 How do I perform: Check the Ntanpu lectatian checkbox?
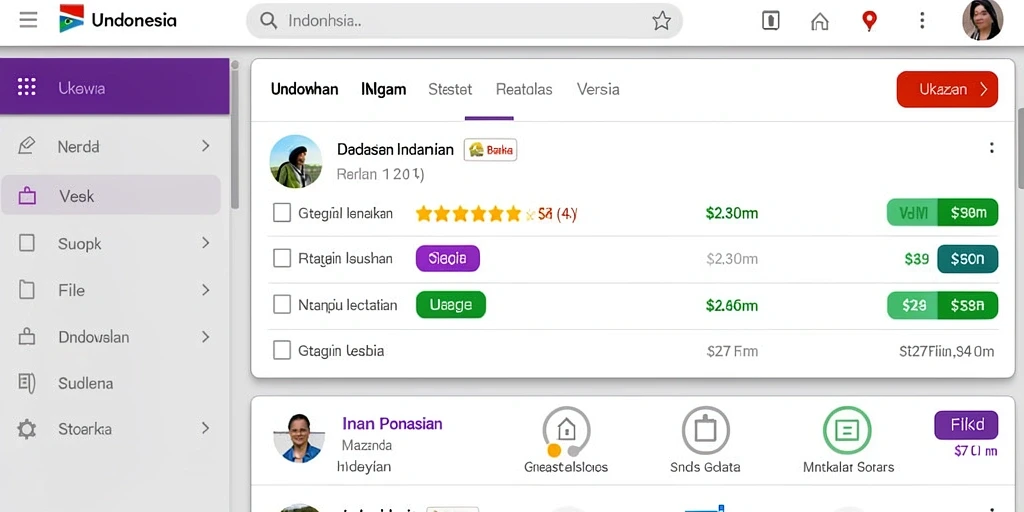(281, 304)
